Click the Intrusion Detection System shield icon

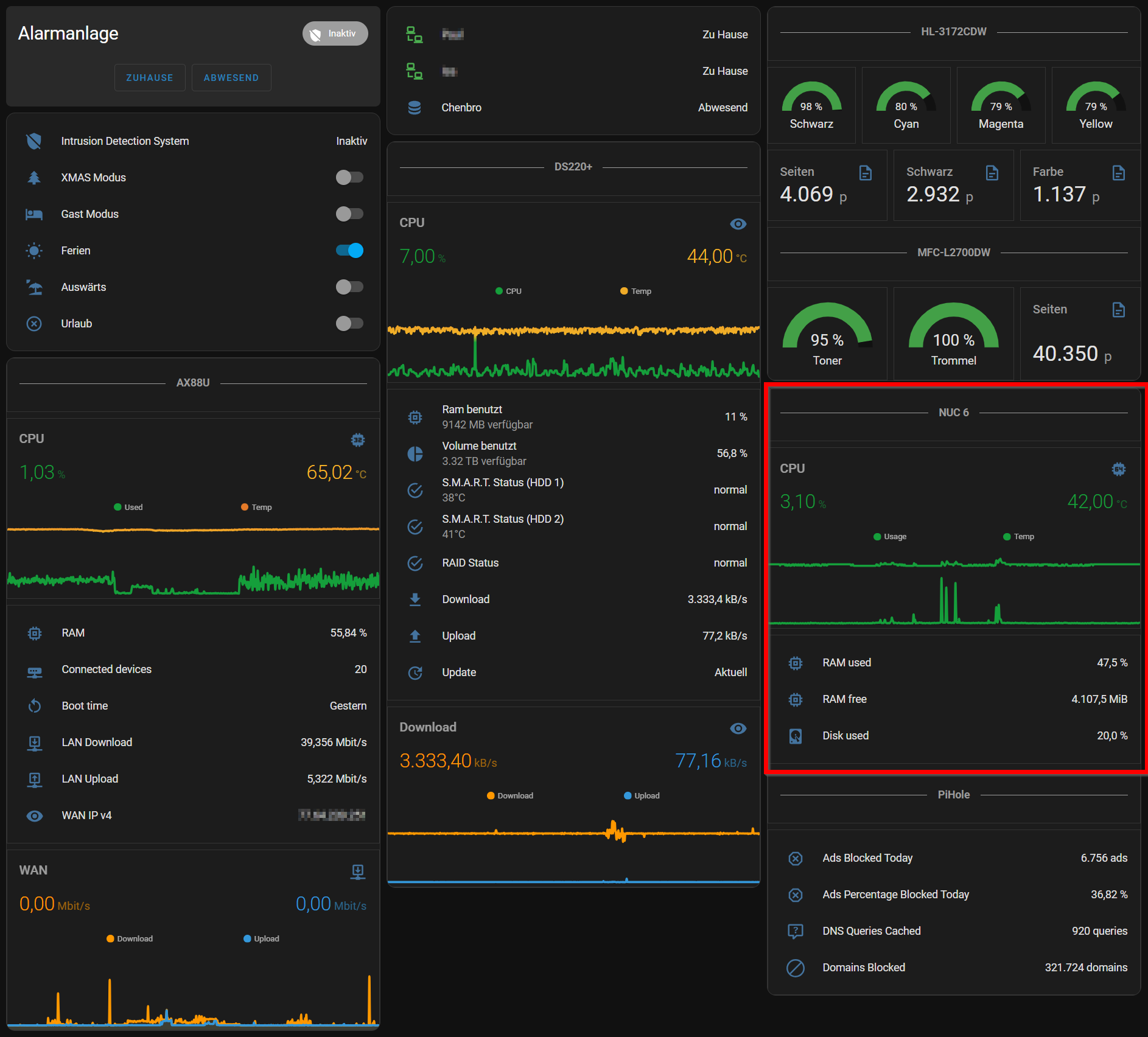tap(34, 141)
